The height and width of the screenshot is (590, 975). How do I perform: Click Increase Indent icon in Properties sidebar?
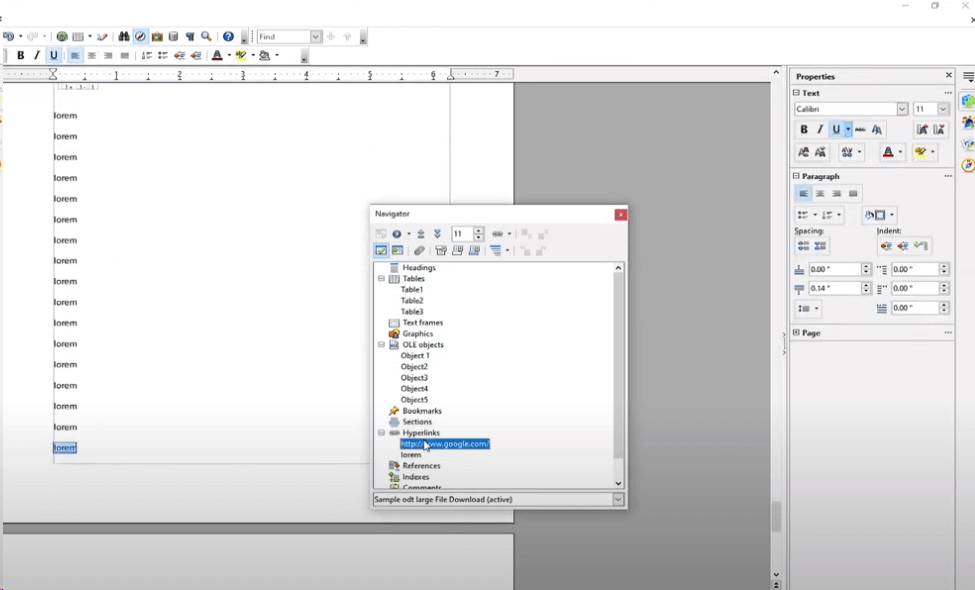886,246
